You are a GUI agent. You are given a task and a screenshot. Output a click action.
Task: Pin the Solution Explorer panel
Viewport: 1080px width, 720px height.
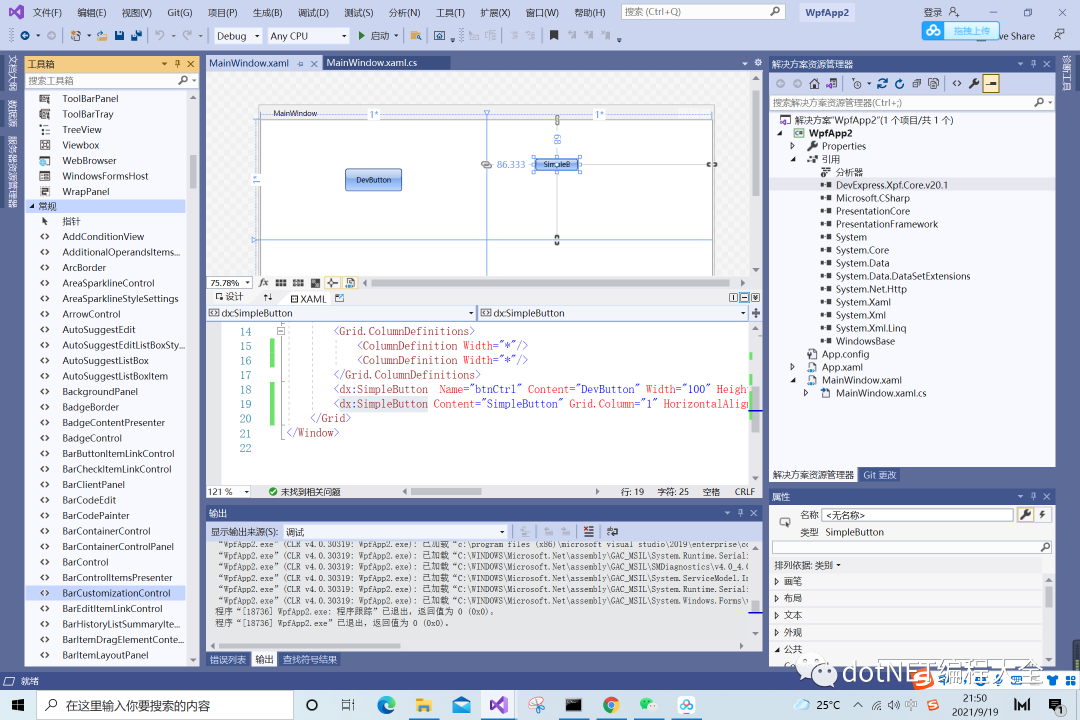pyautogui.click(x=1035, y=62)
